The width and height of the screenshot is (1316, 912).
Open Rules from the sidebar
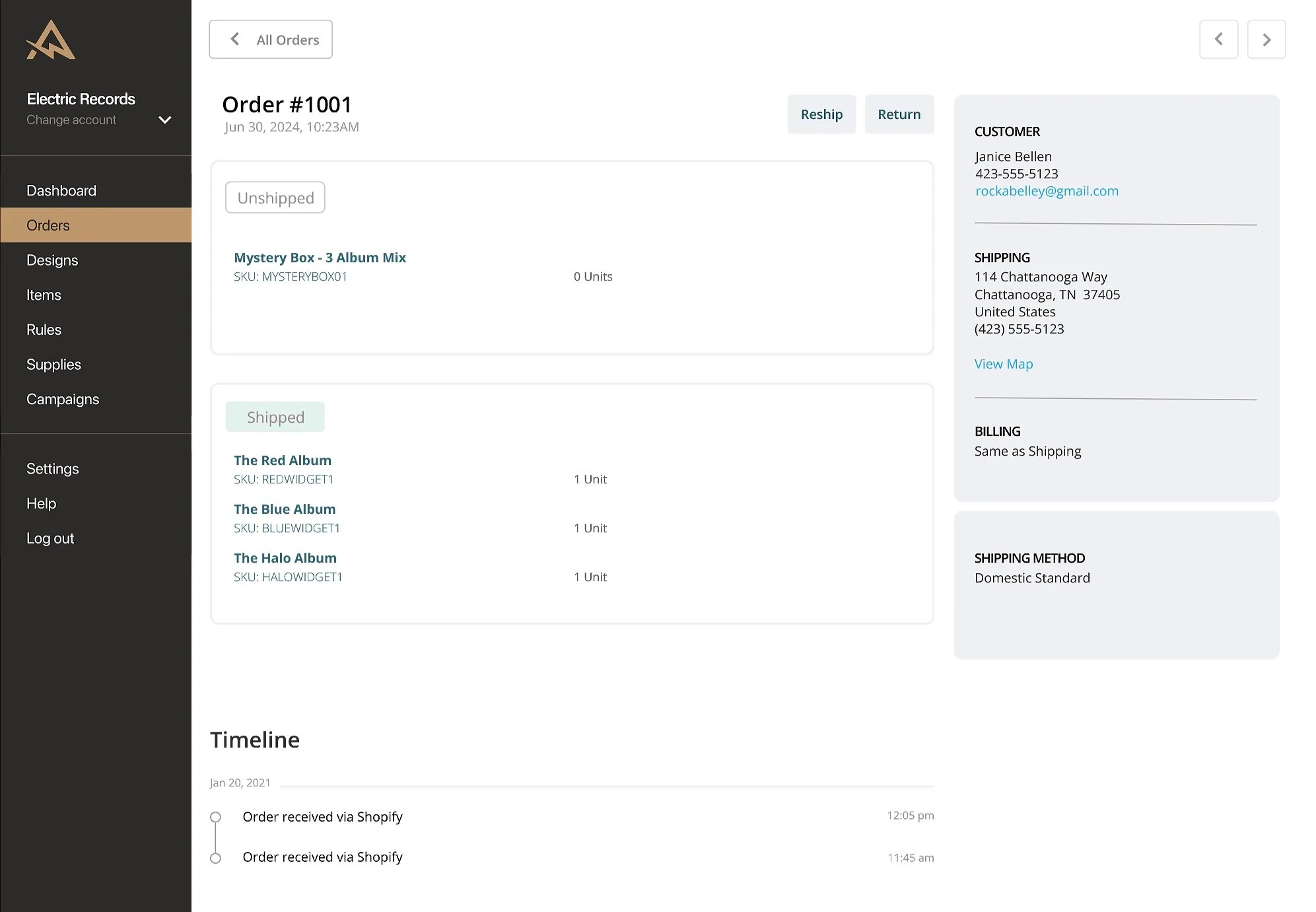44,330
